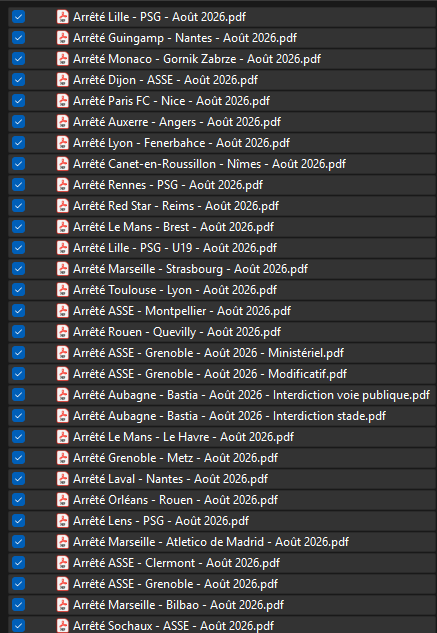Image resolution: width=437 pixels, height=633 pixels.
Task: Select file name Arrêté ASSE - Montpellier
Action: pos(182,311)
